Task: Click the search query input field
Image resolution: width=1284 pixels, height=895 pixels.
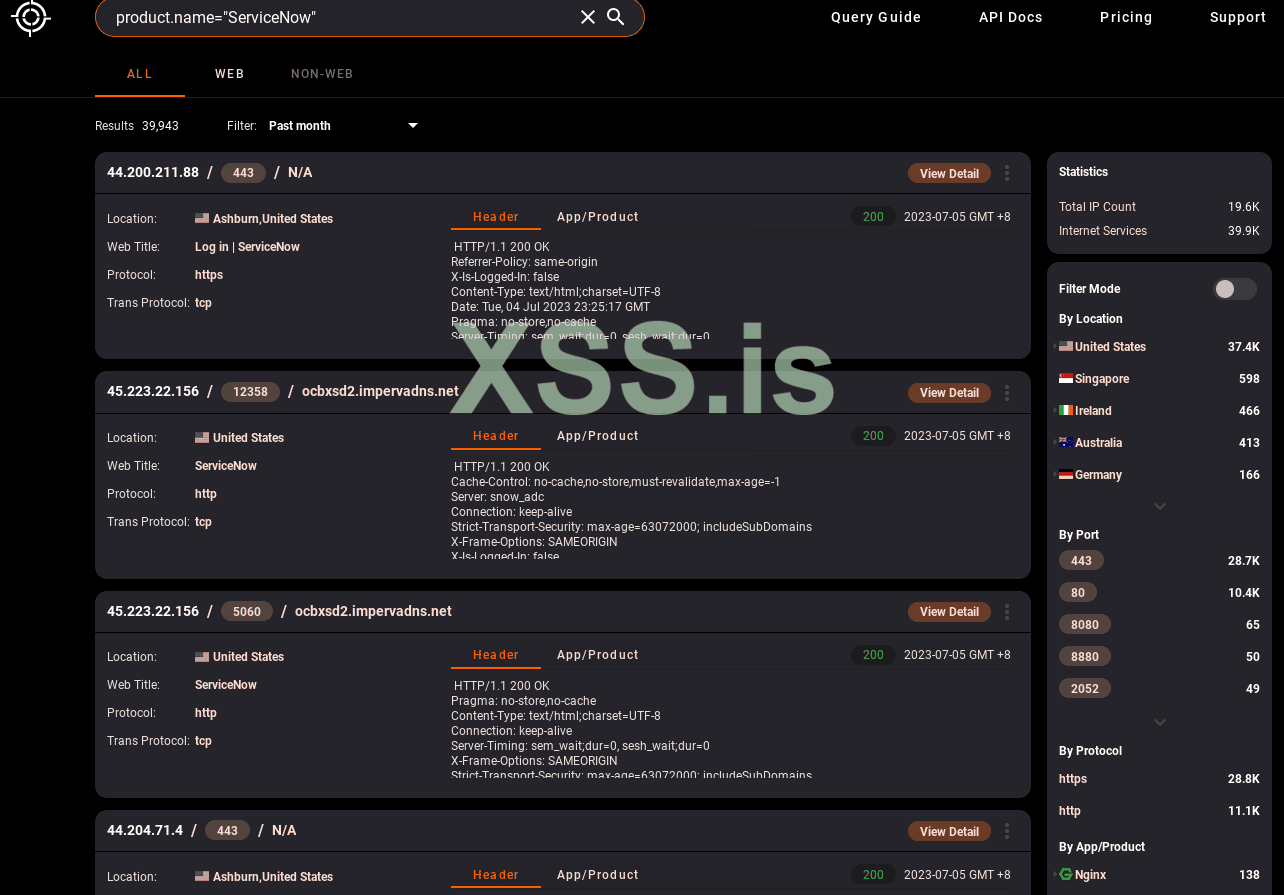Action: (x=340, y=17)
